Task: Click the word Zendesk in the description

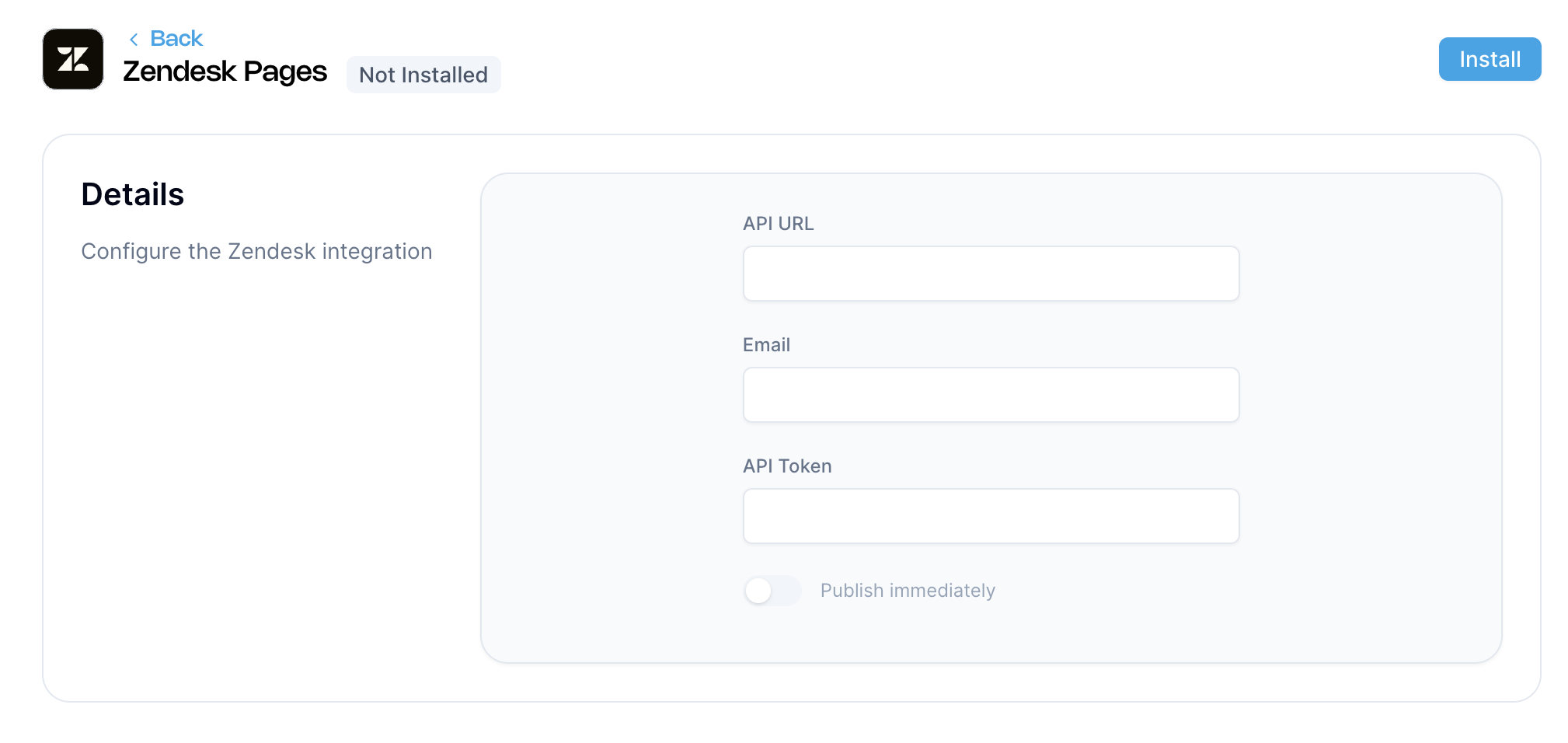Action: click(x=271, y=252)
